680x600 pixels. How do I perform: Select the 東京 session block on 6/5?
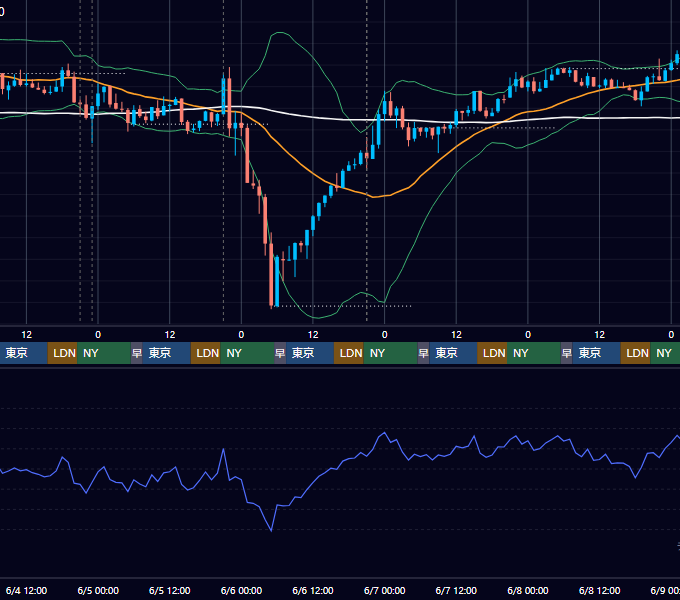(x=167, y=353)
